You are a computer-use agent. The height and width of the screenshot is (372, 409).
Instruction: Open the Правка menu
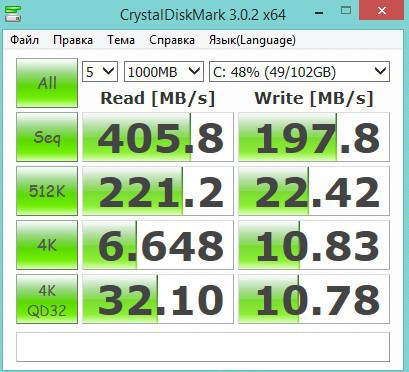point(73,40)
